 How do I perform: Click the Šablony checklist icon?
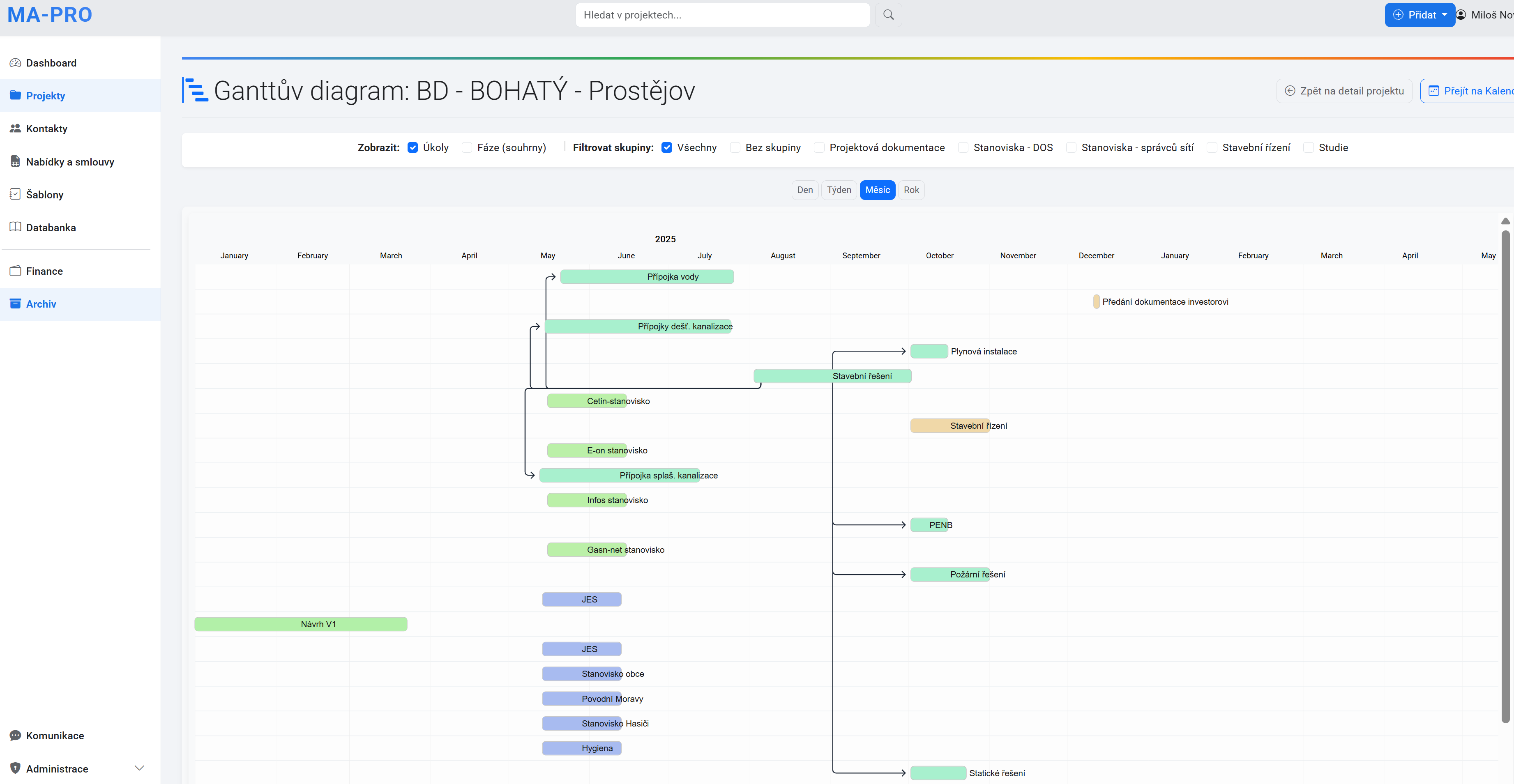pyautogui.click(x=15, y=195)
